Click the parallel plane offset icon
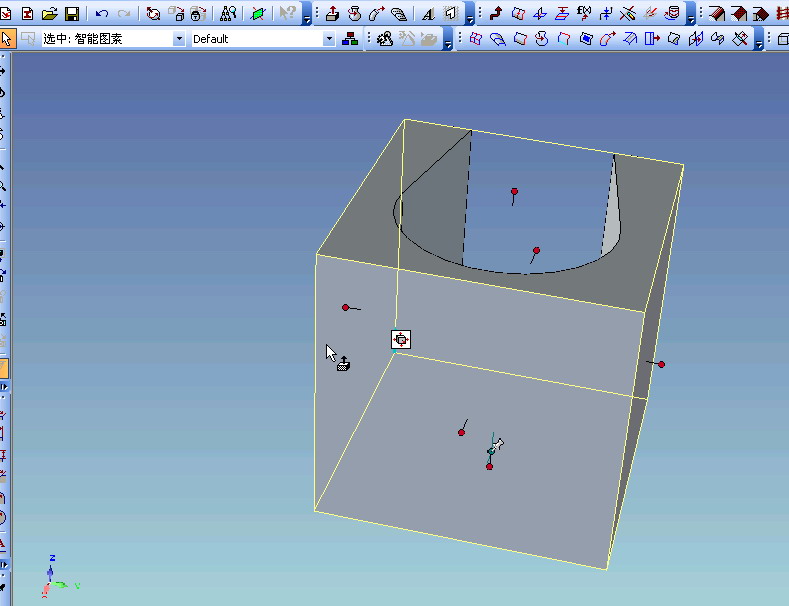The width and height of the screenshot is (789, 606). (562, 13)
